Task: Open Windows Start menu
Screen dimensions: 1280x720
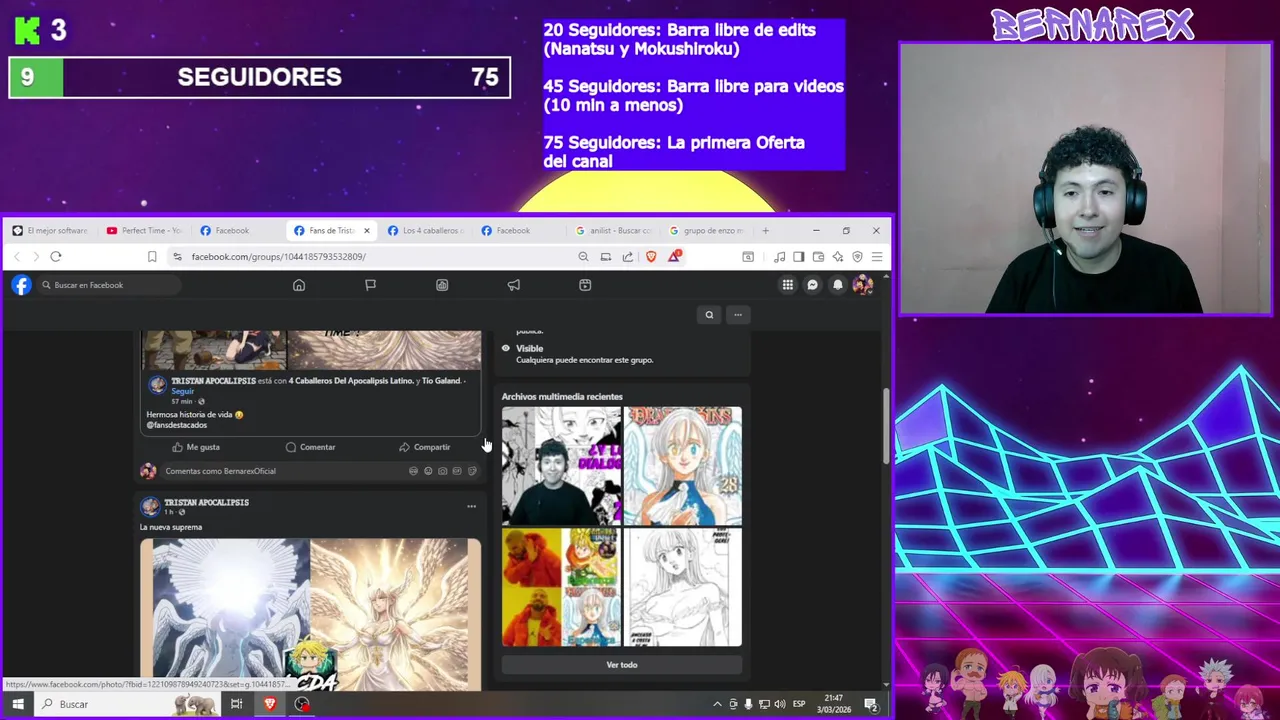Action: (18, 704)
